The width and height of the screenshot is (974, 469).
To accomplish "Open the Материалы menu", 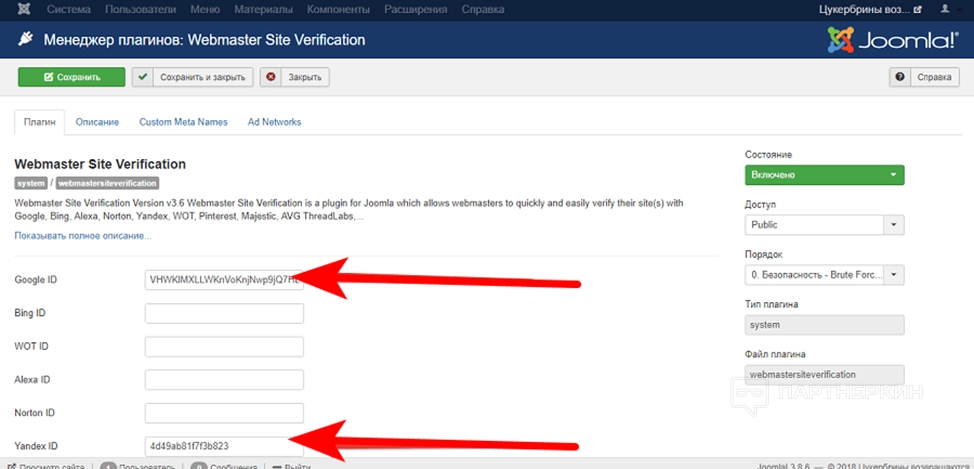I will click(263, 9).
